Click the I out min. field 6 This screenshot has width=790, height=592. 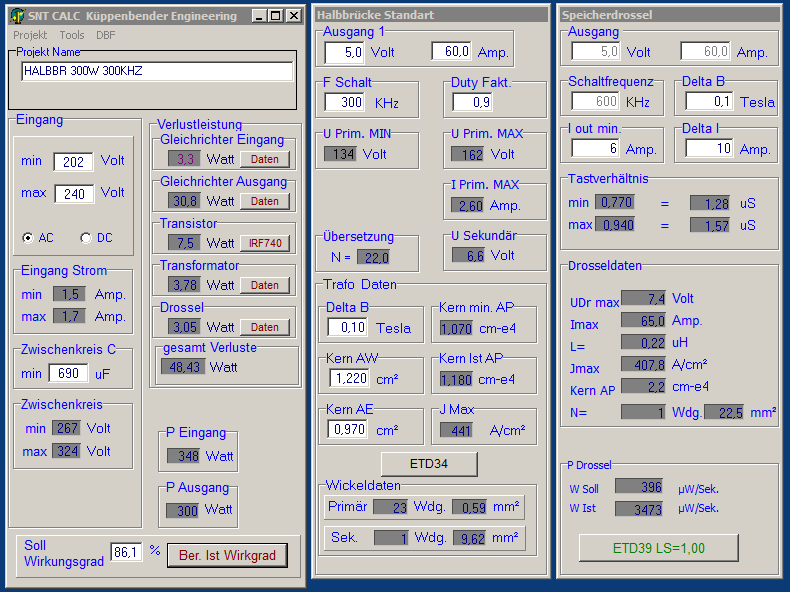coord(595,149)
